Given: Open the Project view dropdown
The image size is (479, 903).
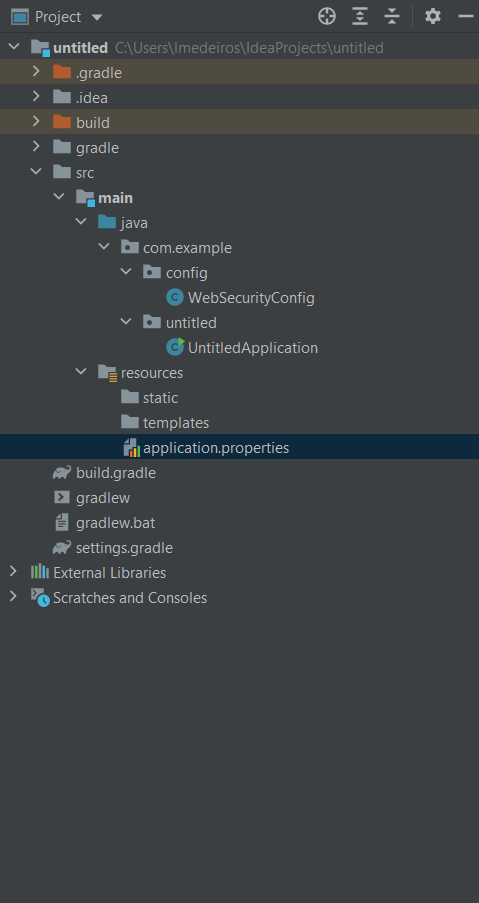Looking at the screenshot, I should pos(97,17).
